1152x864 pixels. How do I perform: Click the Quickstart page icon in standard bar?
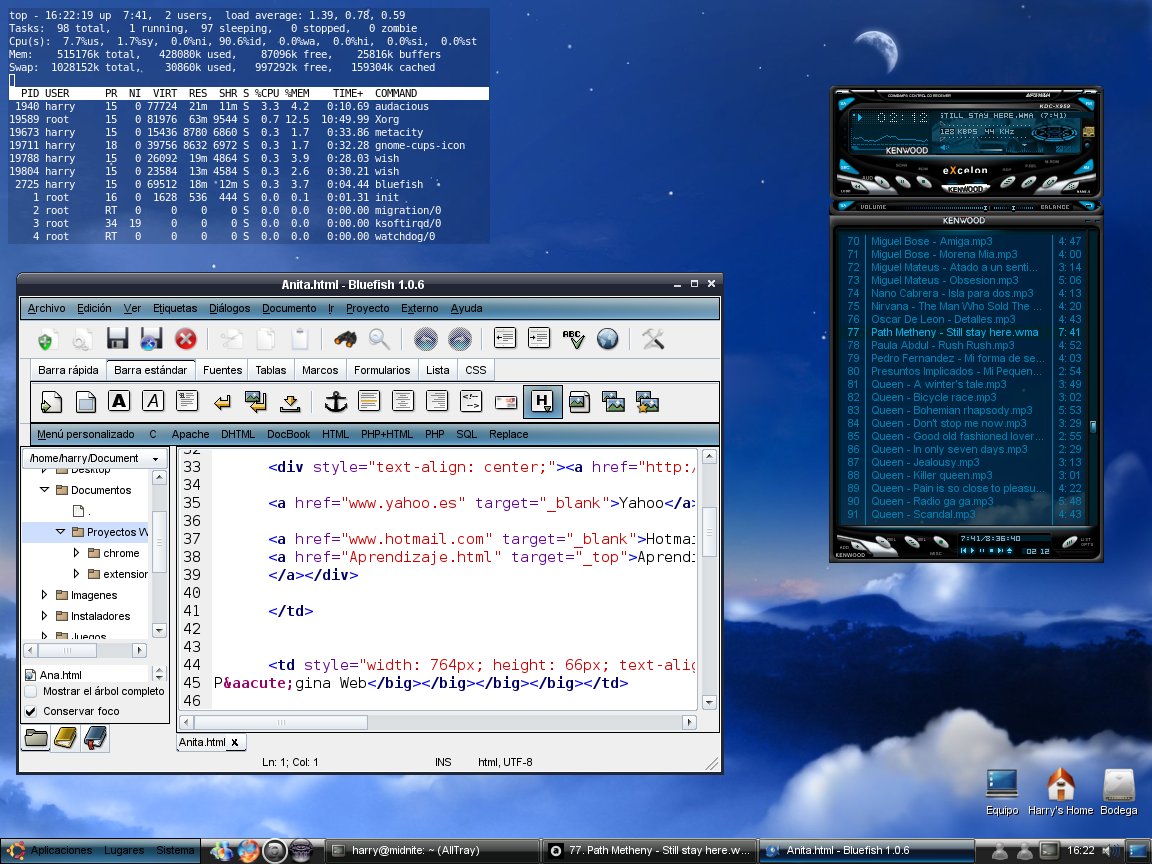(x=51, y=402)
